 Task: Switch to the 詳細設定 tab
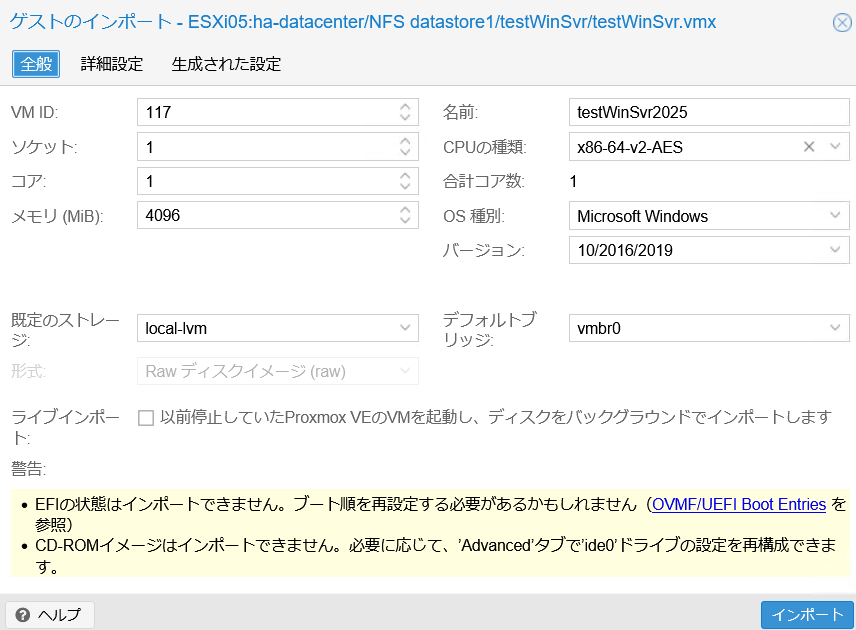(x=112, y=64)
